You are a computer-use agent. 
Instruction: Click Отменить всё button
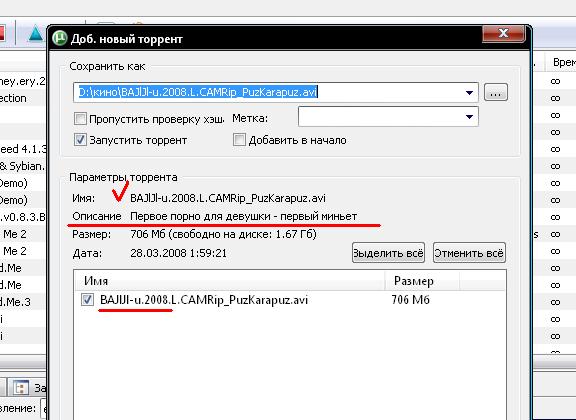pyautogui.click(x=469, y=253)
